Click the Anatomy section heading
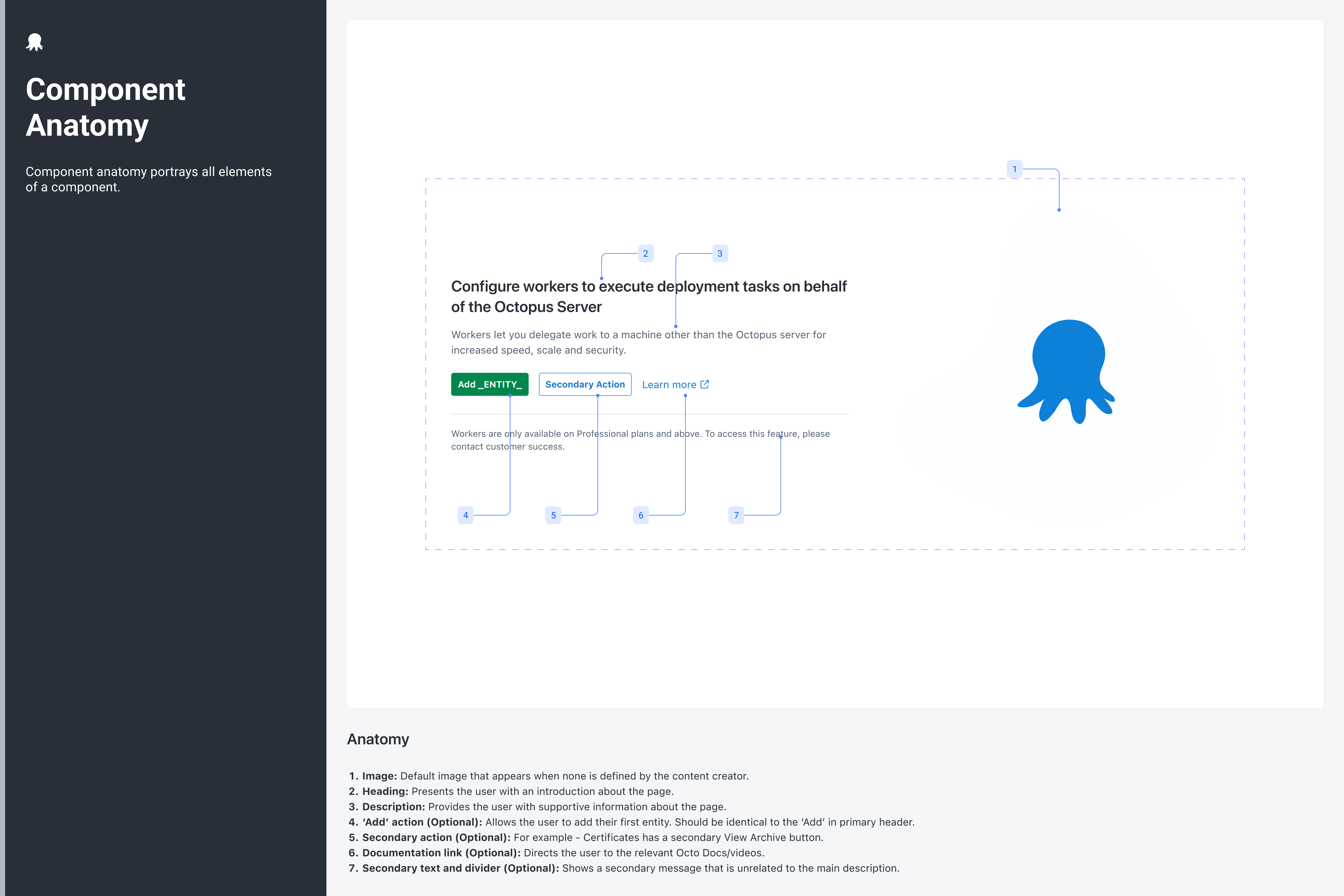Screen dimensions: 1344x896 378,740
